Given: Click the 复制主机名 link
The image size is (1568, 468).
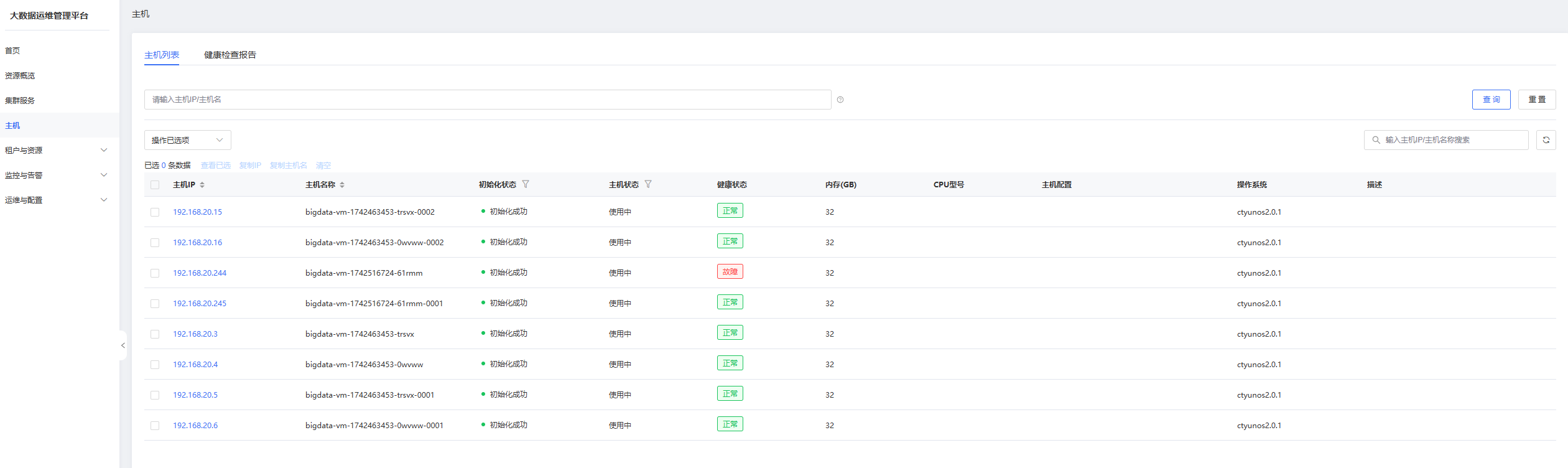Looking at the screenshot, I should tap(289, 166).
